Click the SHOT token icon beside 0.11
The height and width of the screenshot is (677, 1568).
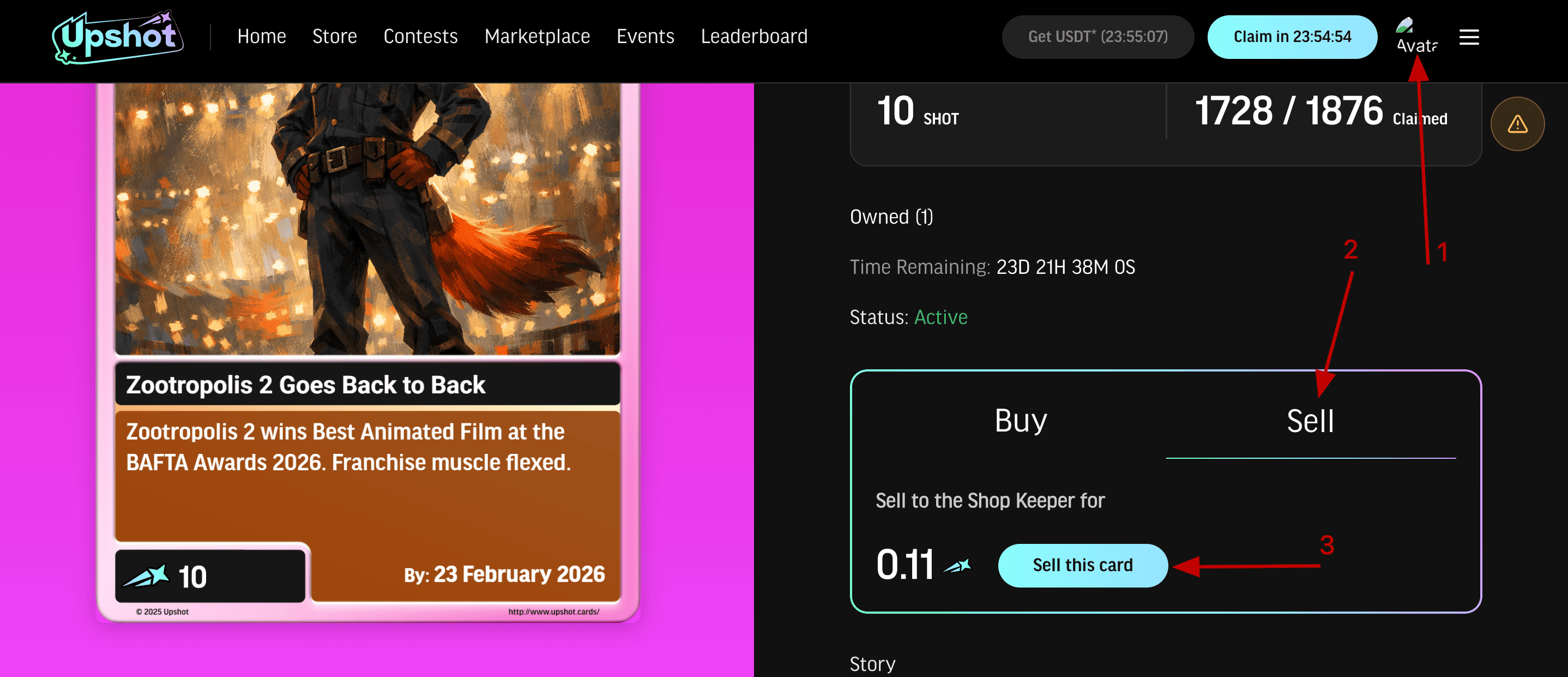point(957,566)
